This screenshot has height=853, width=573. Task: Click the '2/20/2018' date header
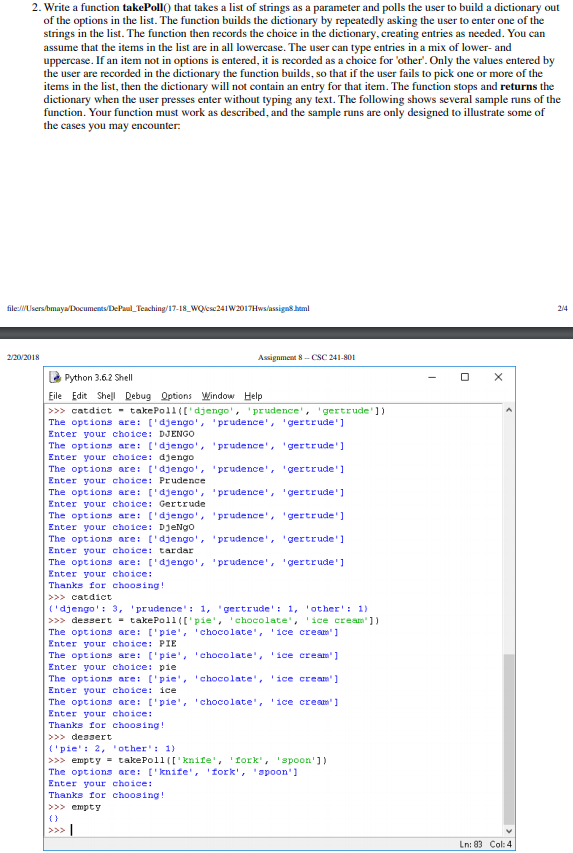click(23, 357)
